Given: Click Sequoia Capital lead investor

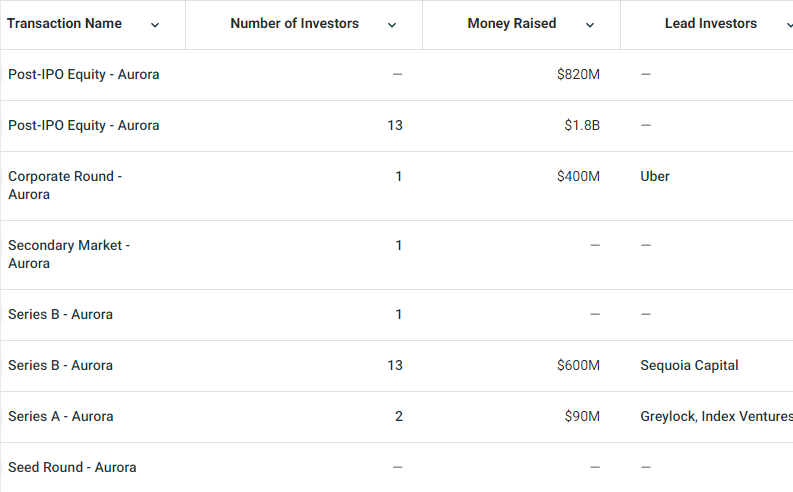Looking at the screenshot, I should (x=689, y=366).
